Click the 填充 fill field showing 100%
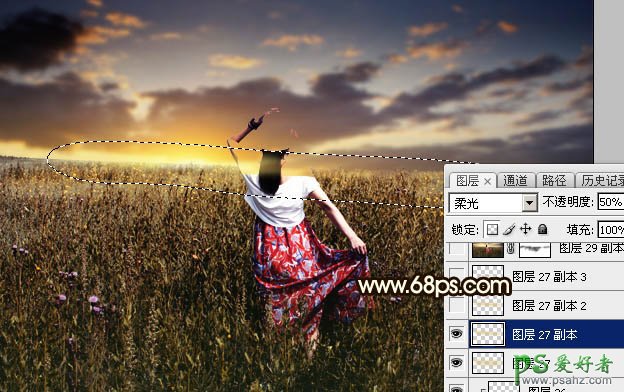The image size is (624, 392). pos(610,230)
